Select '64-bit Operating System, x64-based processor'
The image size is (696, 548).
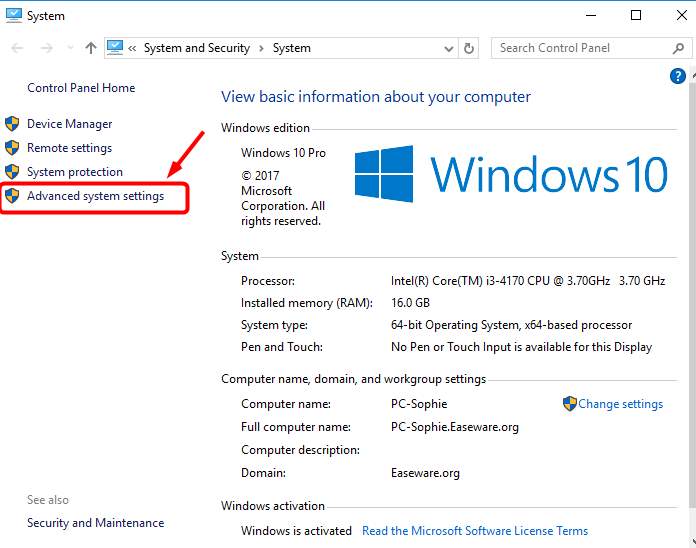tap(511, 325)
